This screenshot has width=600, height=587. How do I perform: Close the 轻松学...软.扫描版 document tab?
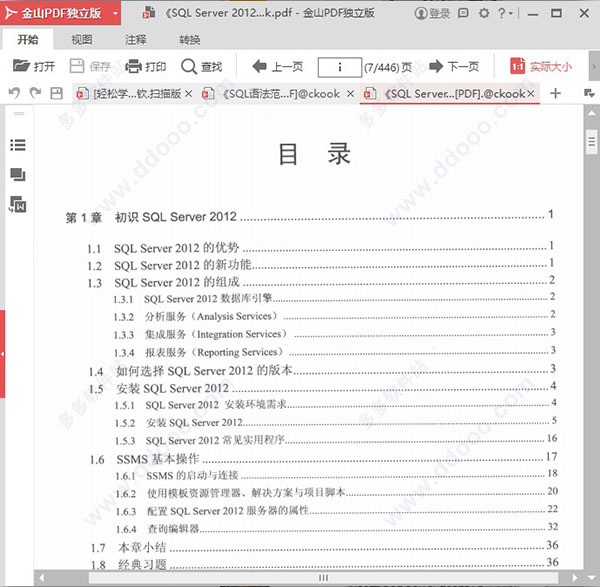tap(189, 93)
